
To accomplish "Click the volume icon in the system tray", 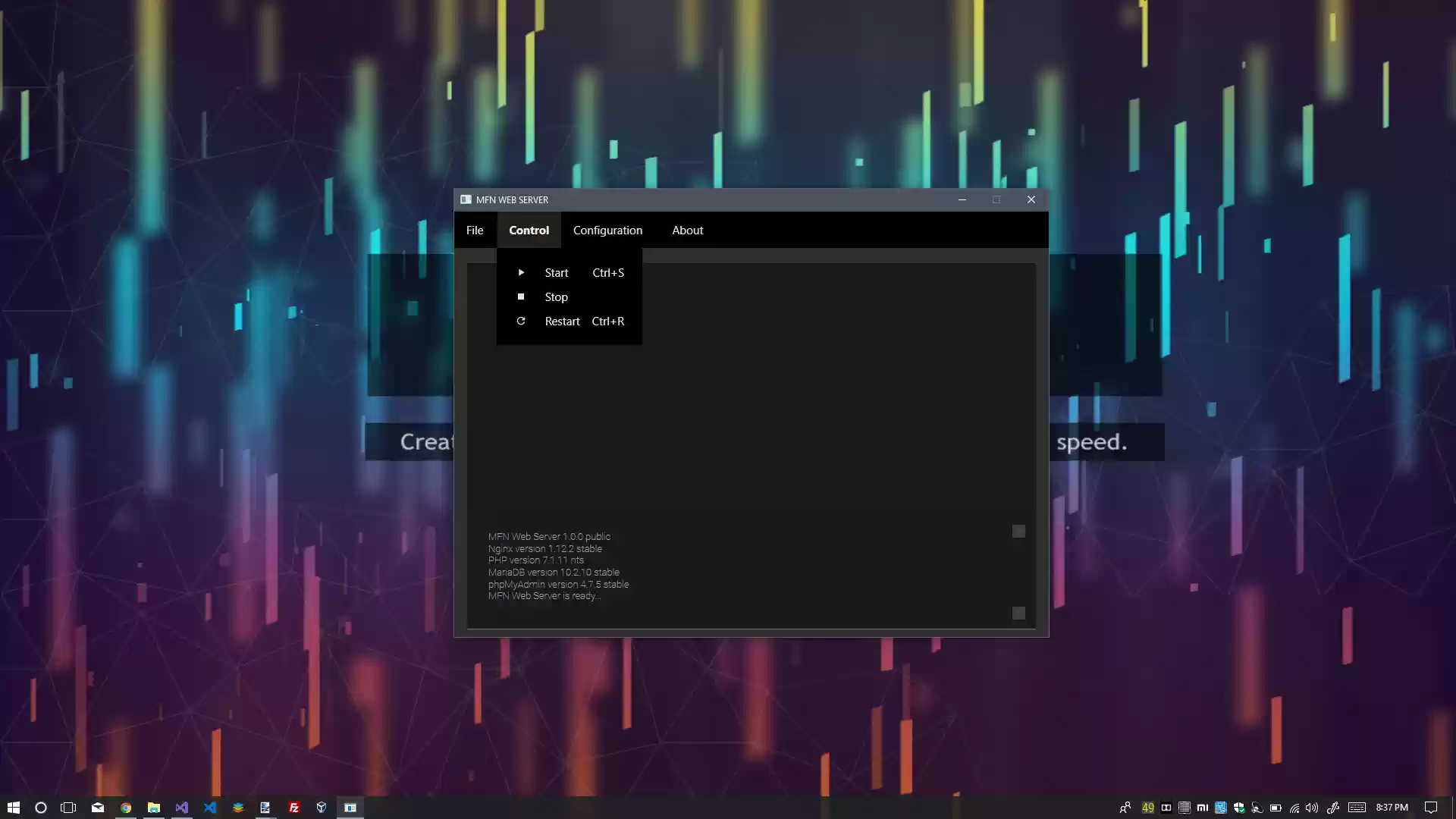I will point(1313,808).
